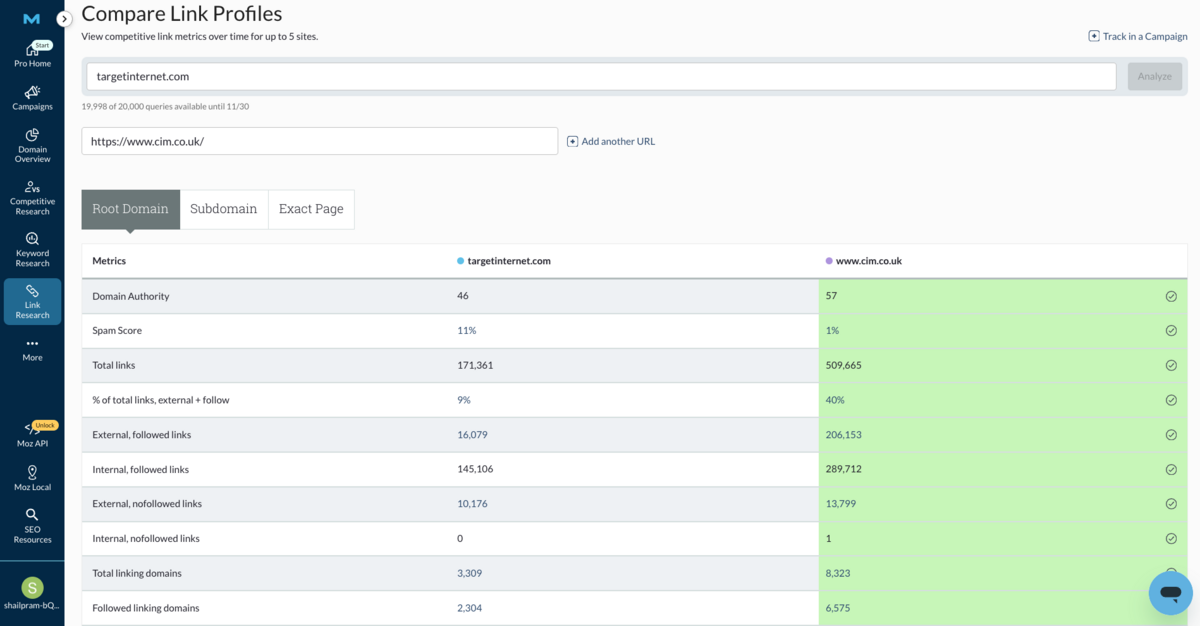Click checkmark in % of total links row
Image resolution: width=1200 pixels, height=626 pixels.
(x=1171, y=400)
